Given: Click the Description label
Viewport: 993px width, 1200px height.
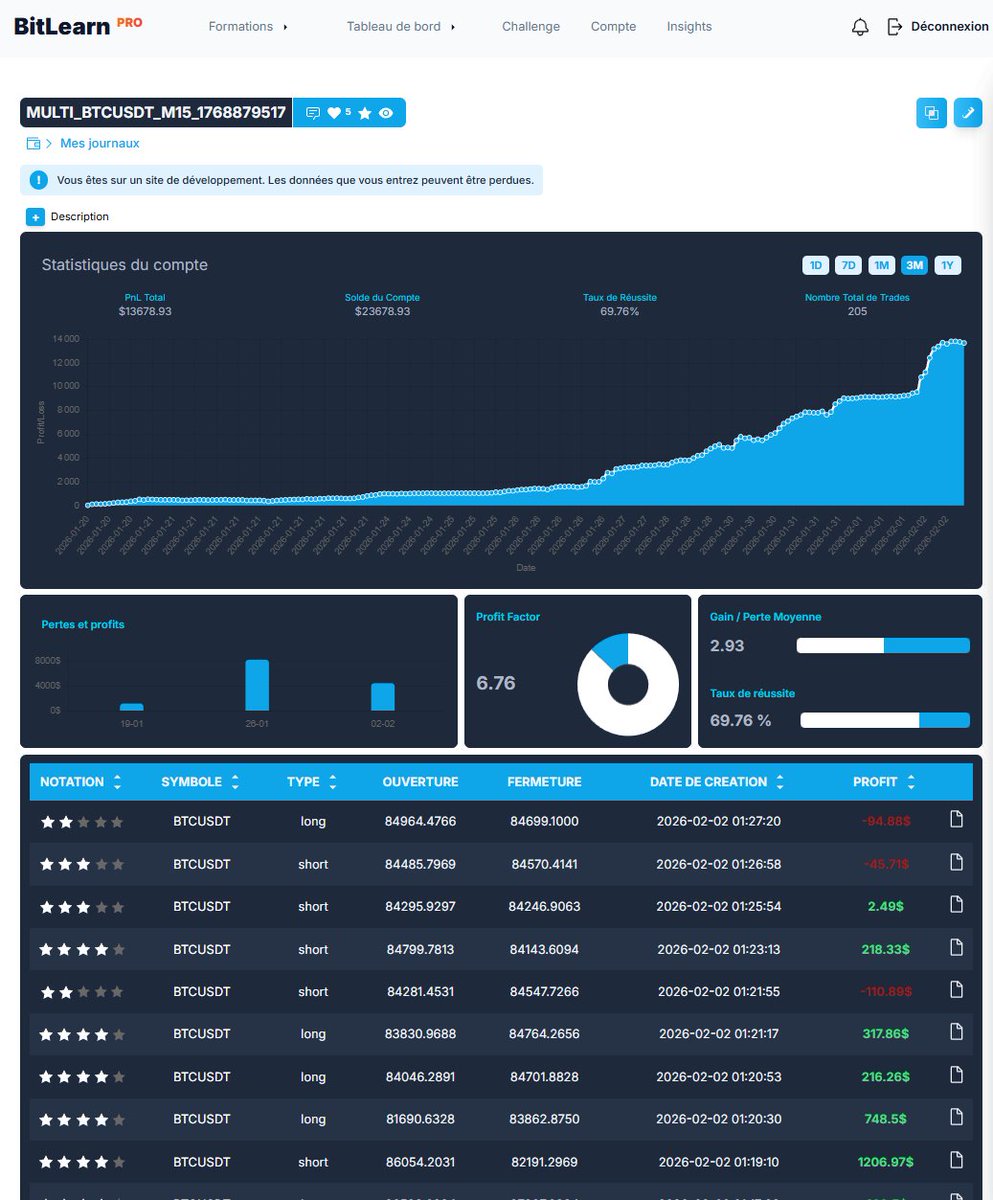Looking at the screenshot, I should pyautogui.click(x=80, y=217).
